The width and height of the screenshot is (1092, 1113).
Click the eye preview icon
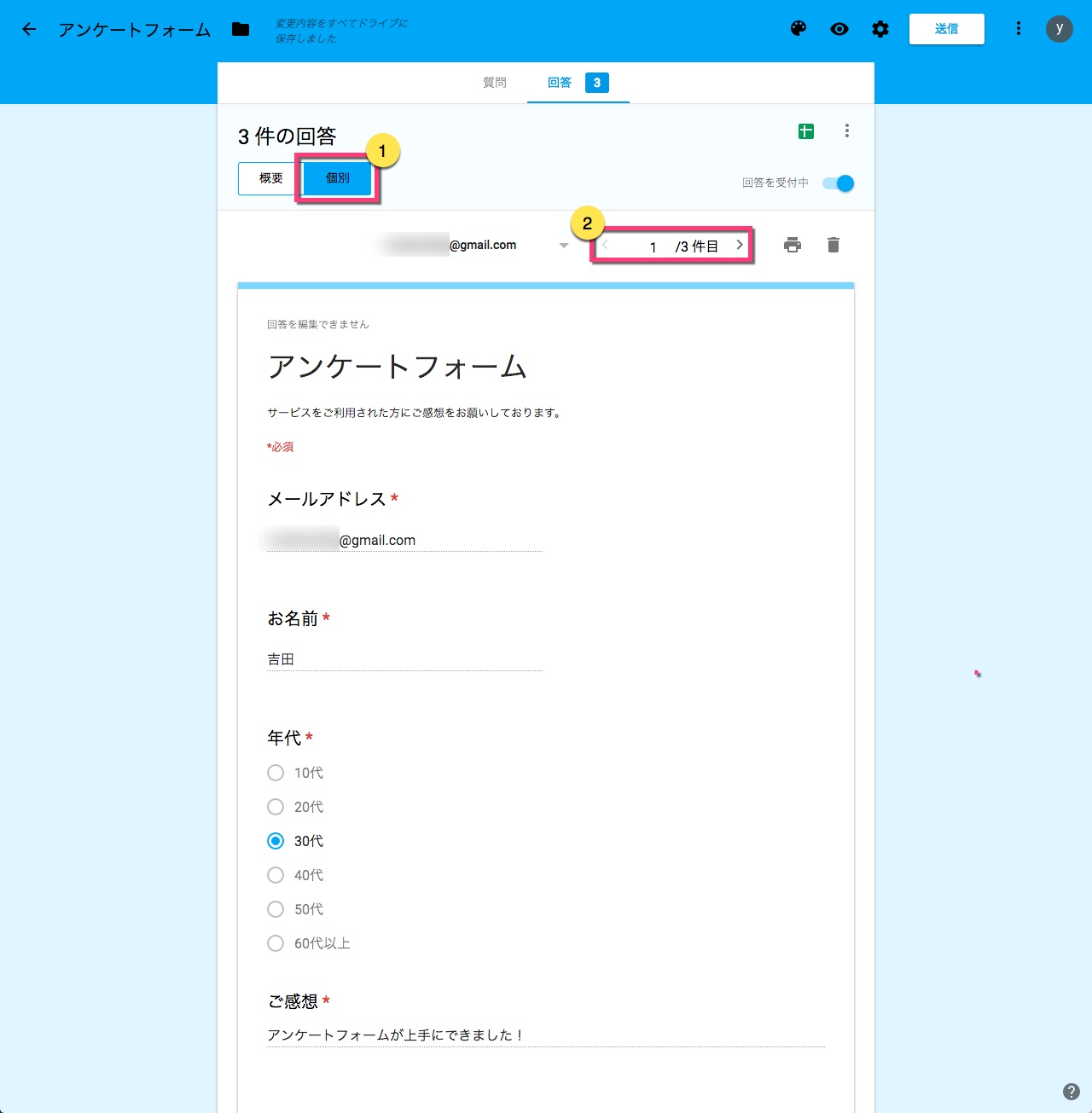click(839, 29)
